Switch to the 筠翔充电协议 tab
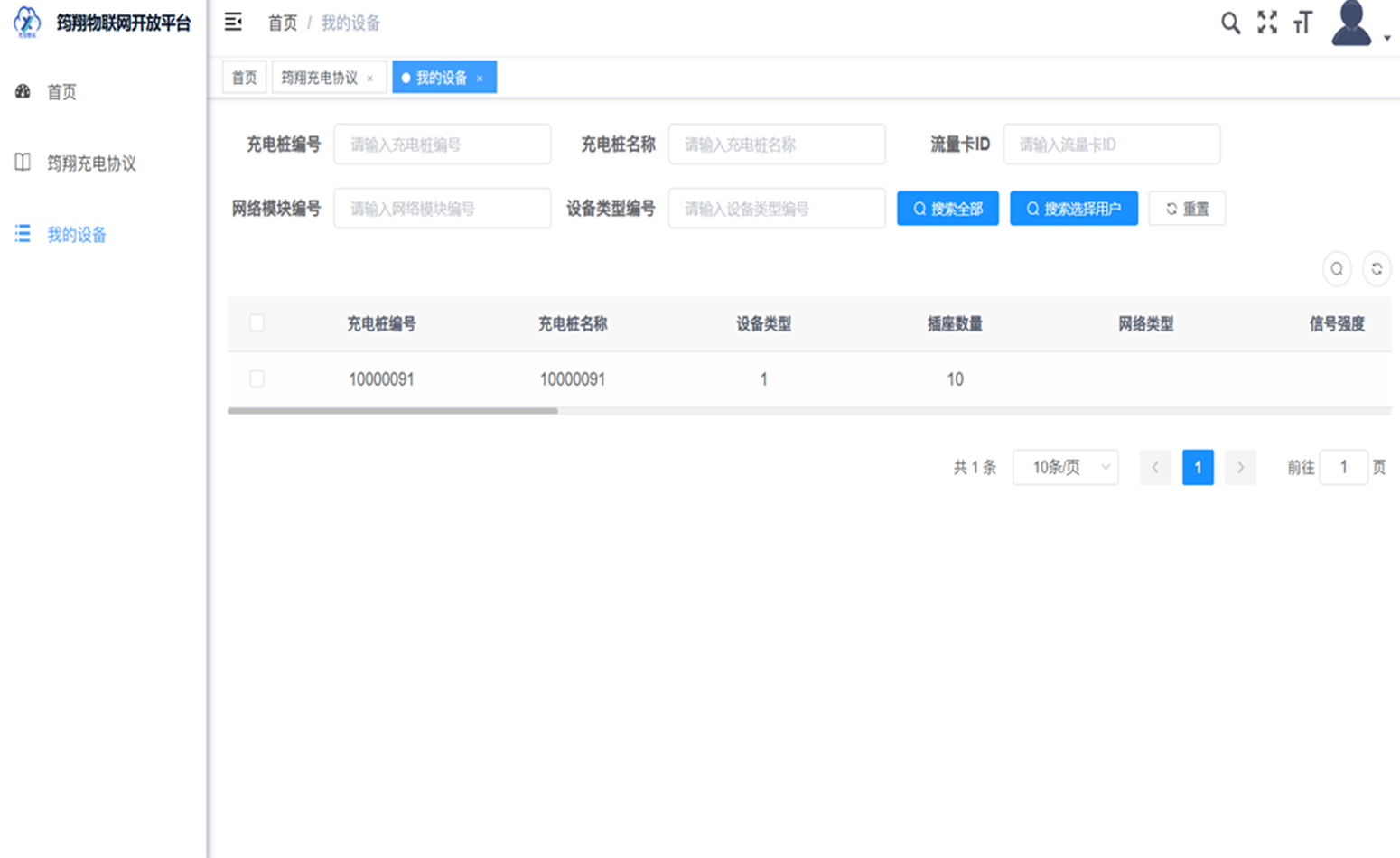 click(x=322, y=77)
